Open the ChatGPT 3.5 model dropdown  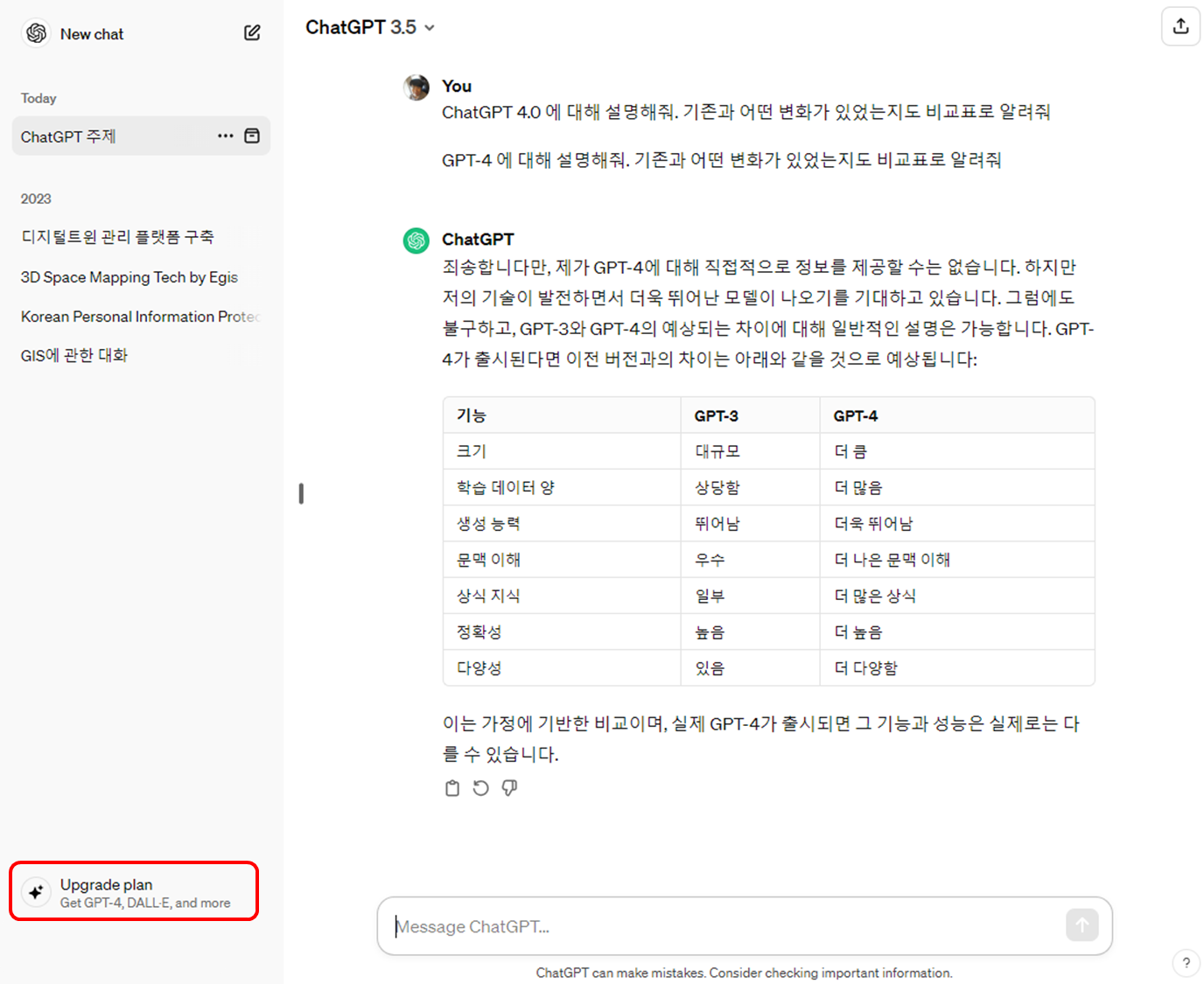click(x=370, y=27)
